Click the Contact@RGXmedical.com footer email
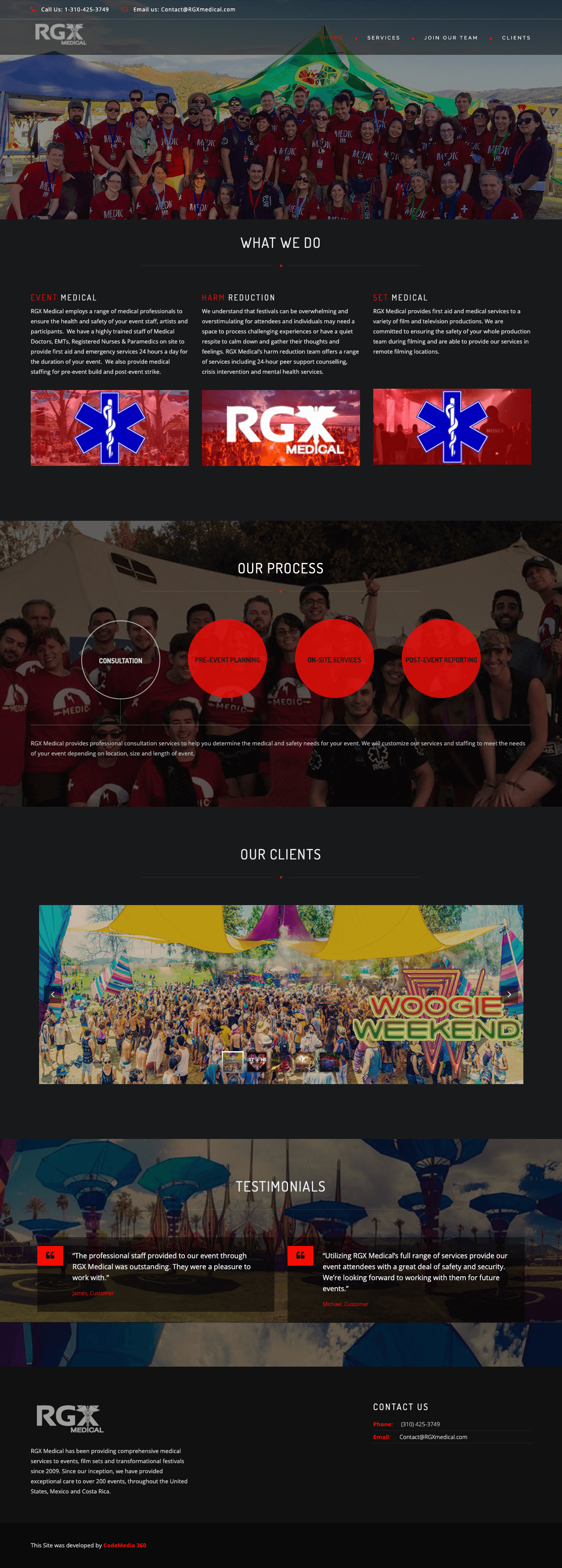The height and width of the screenshot is (1568, 562). point(433,1436)
